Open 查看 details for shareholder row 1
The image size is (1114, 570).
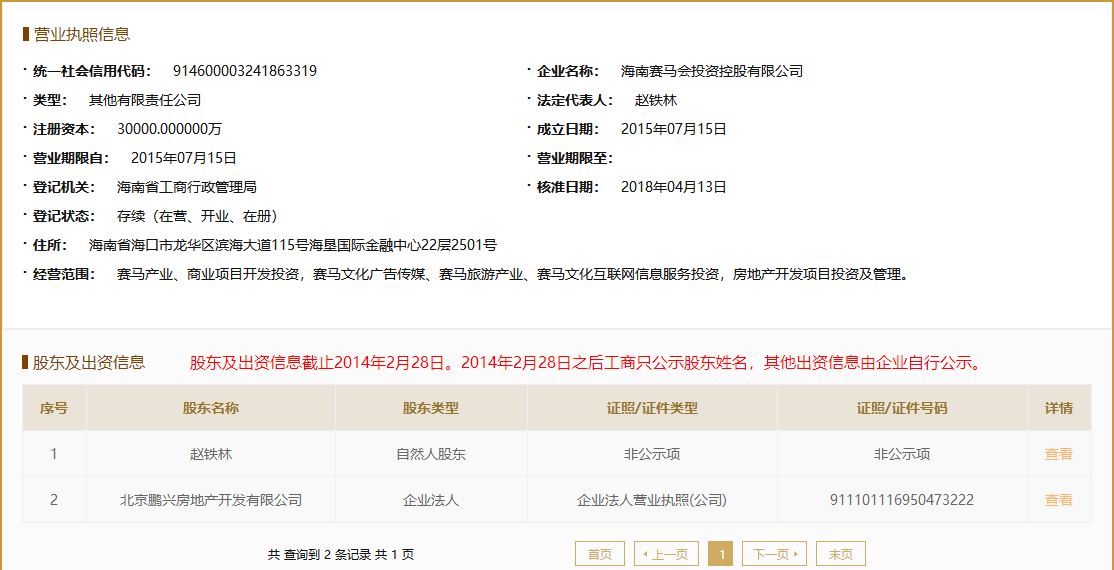(1058, 454)
